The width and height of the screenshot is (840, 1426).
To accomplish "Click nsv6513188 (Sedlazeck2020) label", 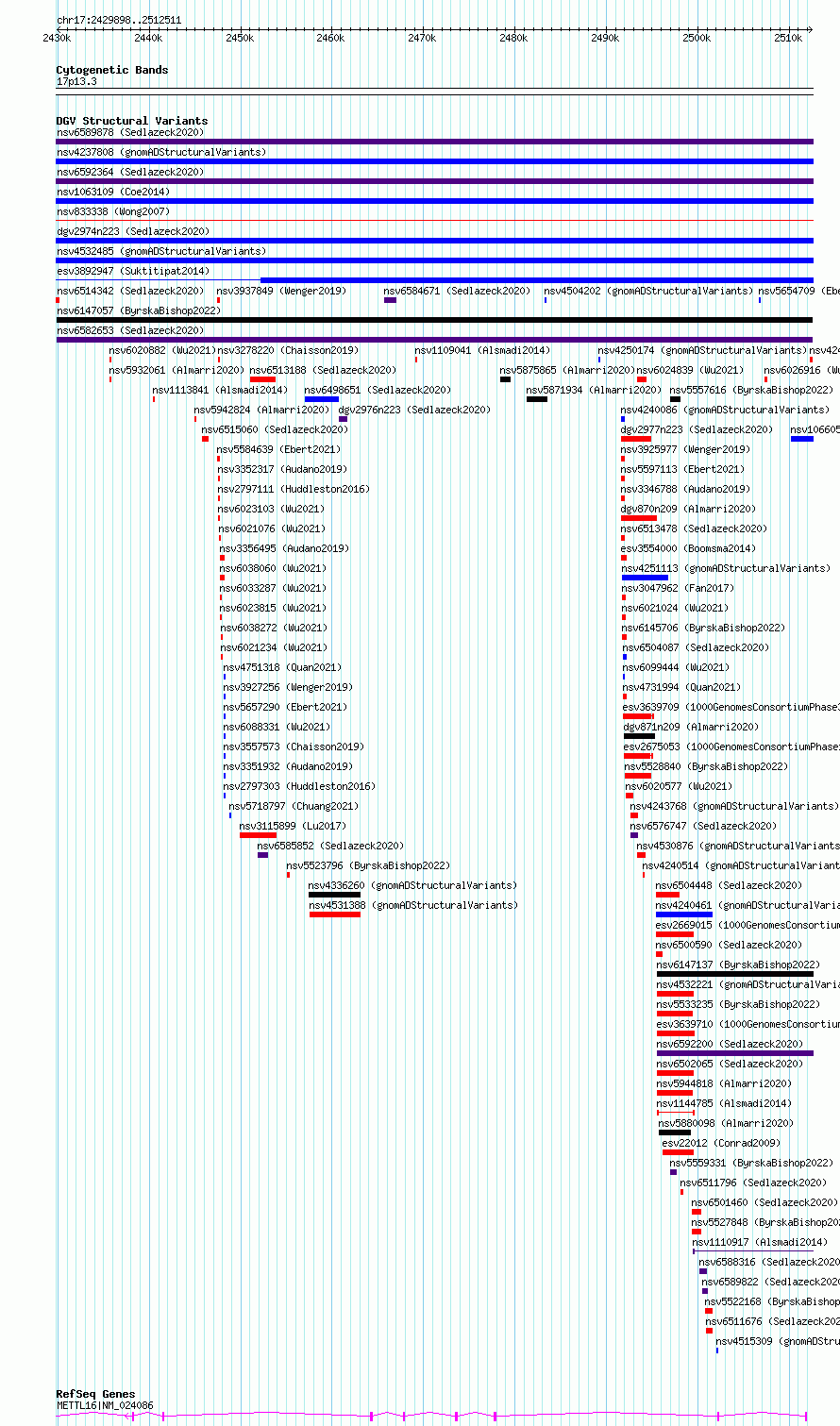I will click(324, 371).
